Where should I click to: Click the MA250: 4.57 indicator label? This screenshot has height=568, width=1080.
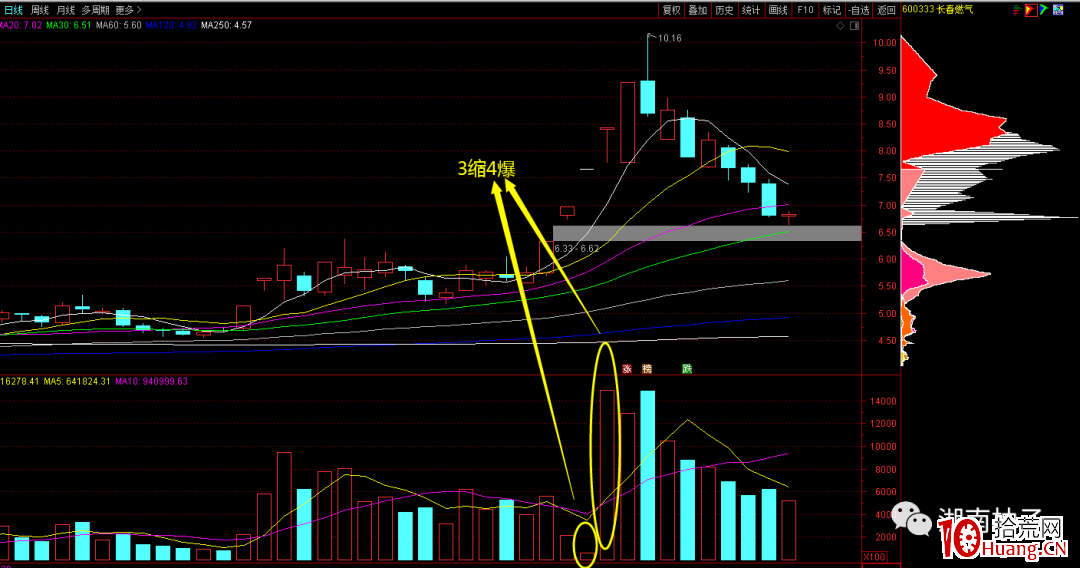coord(226,25)
